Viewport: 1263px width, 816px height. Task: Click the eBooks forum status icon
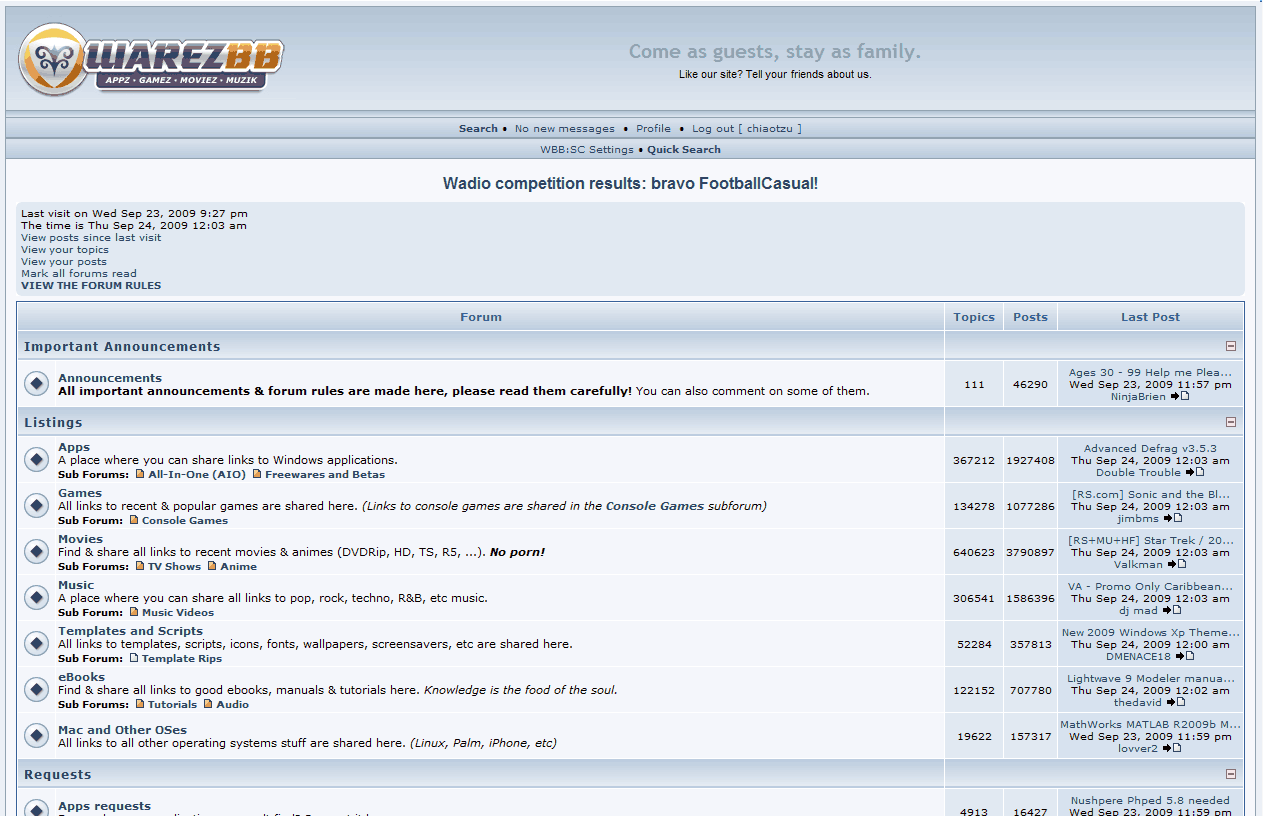[x=36, y=689]
